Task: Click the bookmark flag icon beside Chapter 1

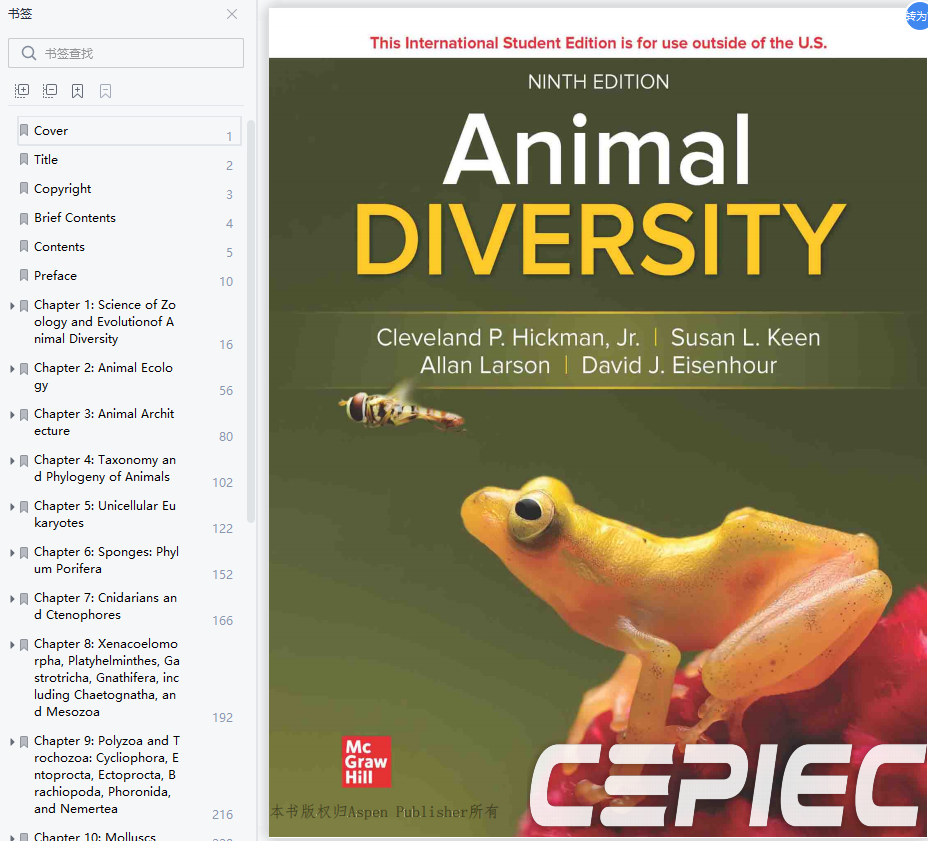Action: 24,306
